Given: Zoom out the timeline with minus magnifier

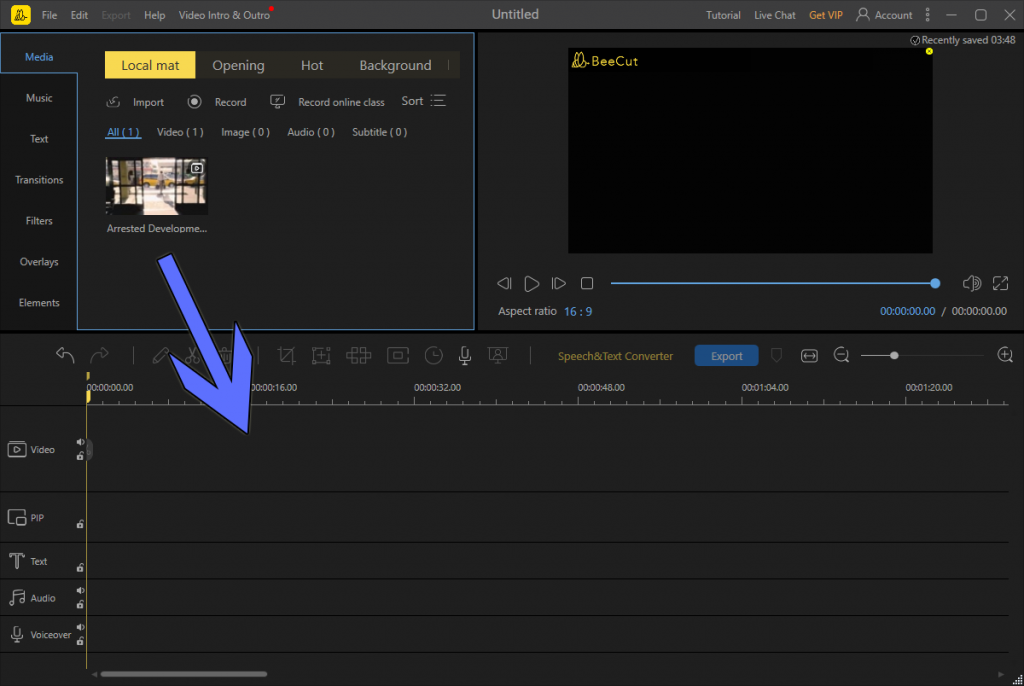Looking at the screenshot, I should coord(841,355).
